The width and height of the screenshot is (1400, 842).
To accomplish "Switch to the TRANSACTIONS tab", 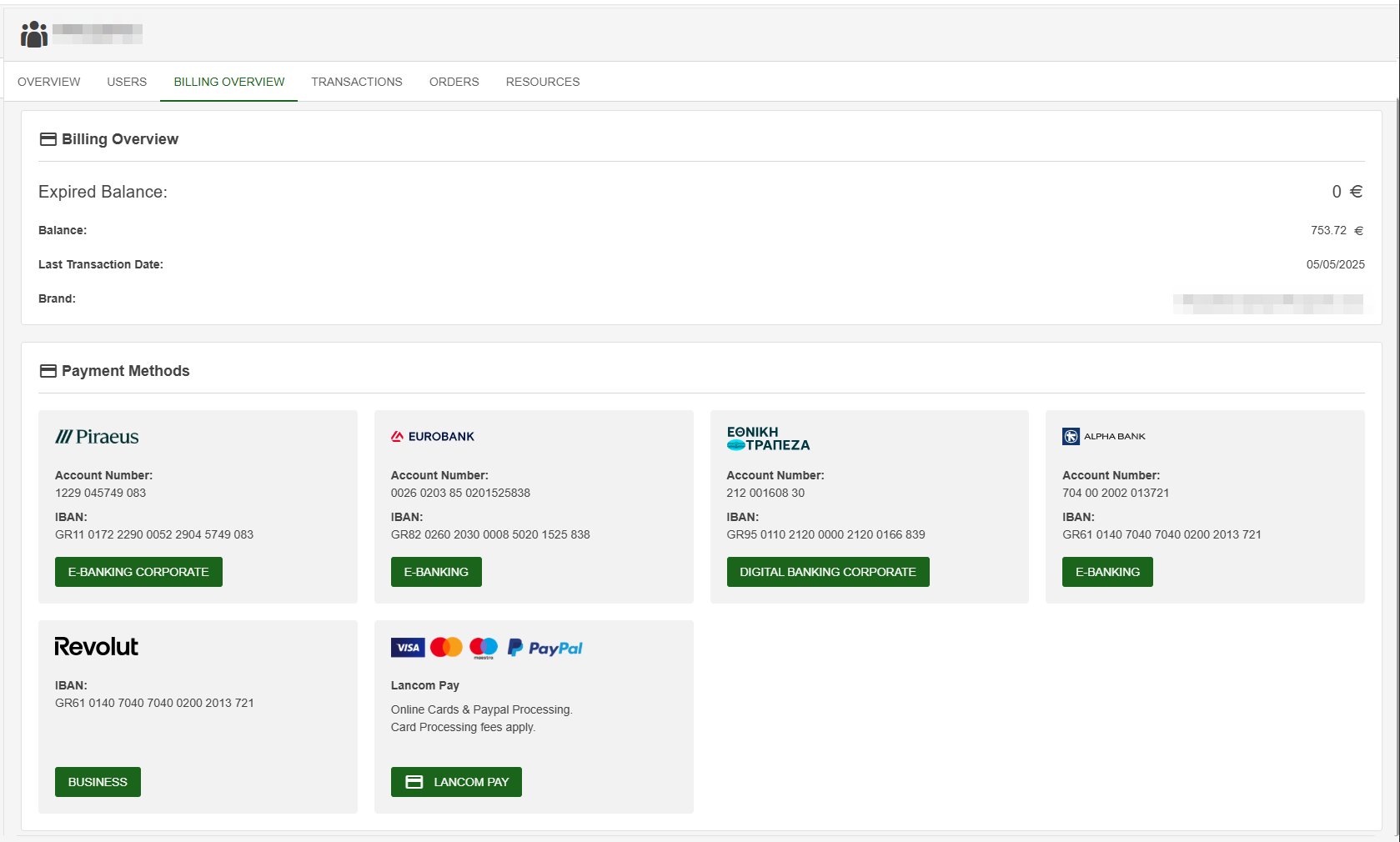I will pyautogui.click(x=356, y=82).
